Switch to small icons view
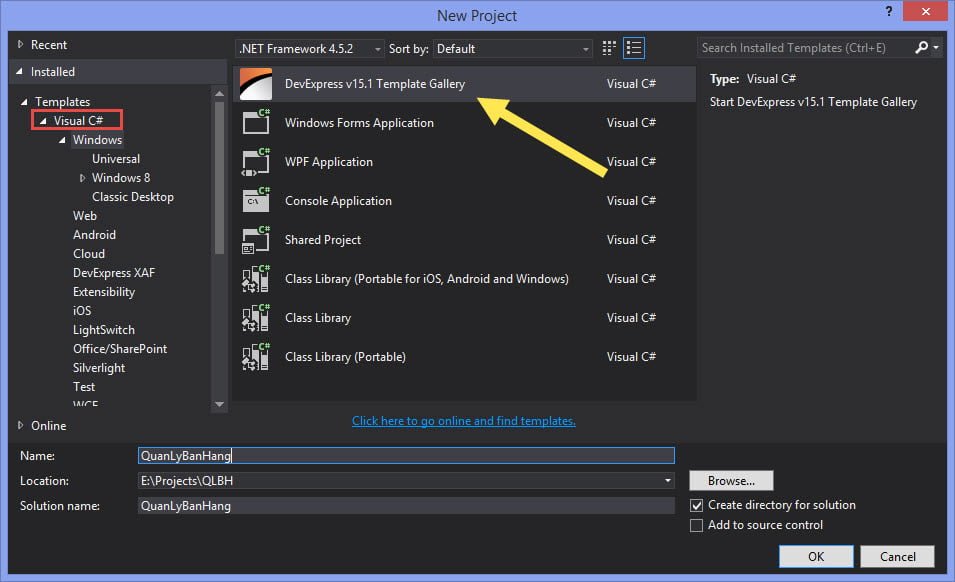955x582 pixels. pos(610,48)
